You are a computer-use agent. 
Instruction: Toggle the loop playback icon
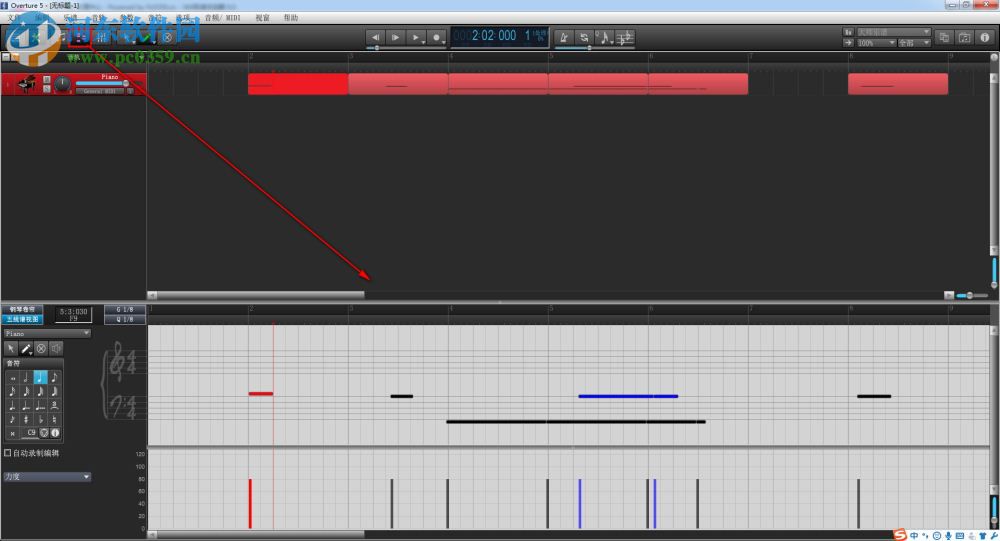coord(584,38)
